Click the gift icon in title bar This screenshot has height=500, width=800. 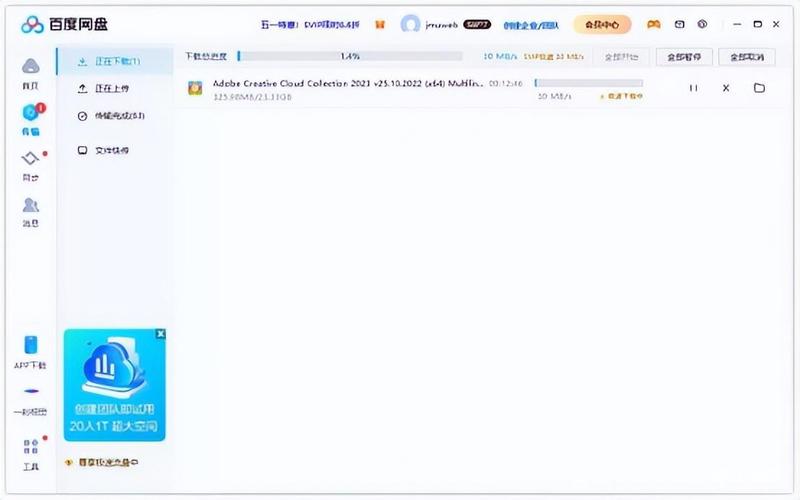(380, 24)
